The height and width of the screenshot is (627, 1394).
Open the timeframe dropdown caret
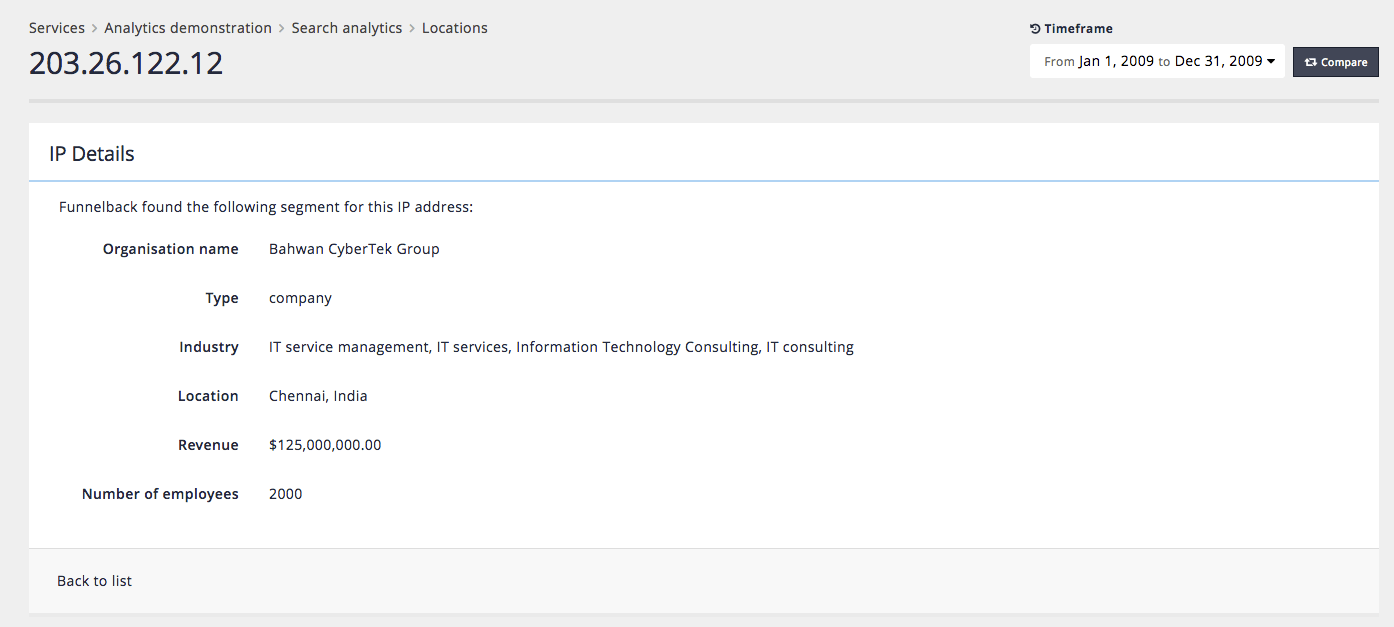pyautogui.click(x=1271, y=62)
